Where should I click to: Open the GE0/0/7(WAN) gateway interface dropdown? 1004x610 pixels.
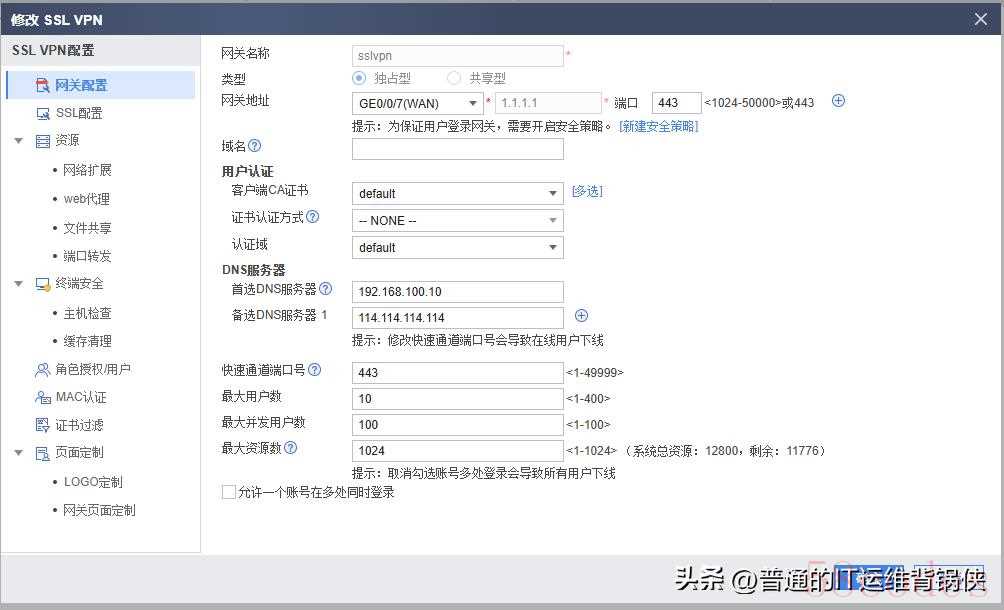click(x=418, y=103)
